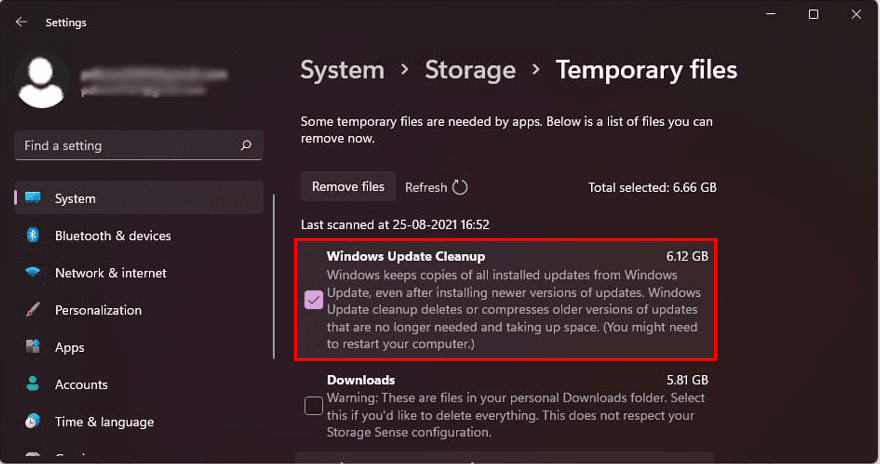Click the user profile avatar picture
Screen dimensions: 880x464
tap(42, 80)
